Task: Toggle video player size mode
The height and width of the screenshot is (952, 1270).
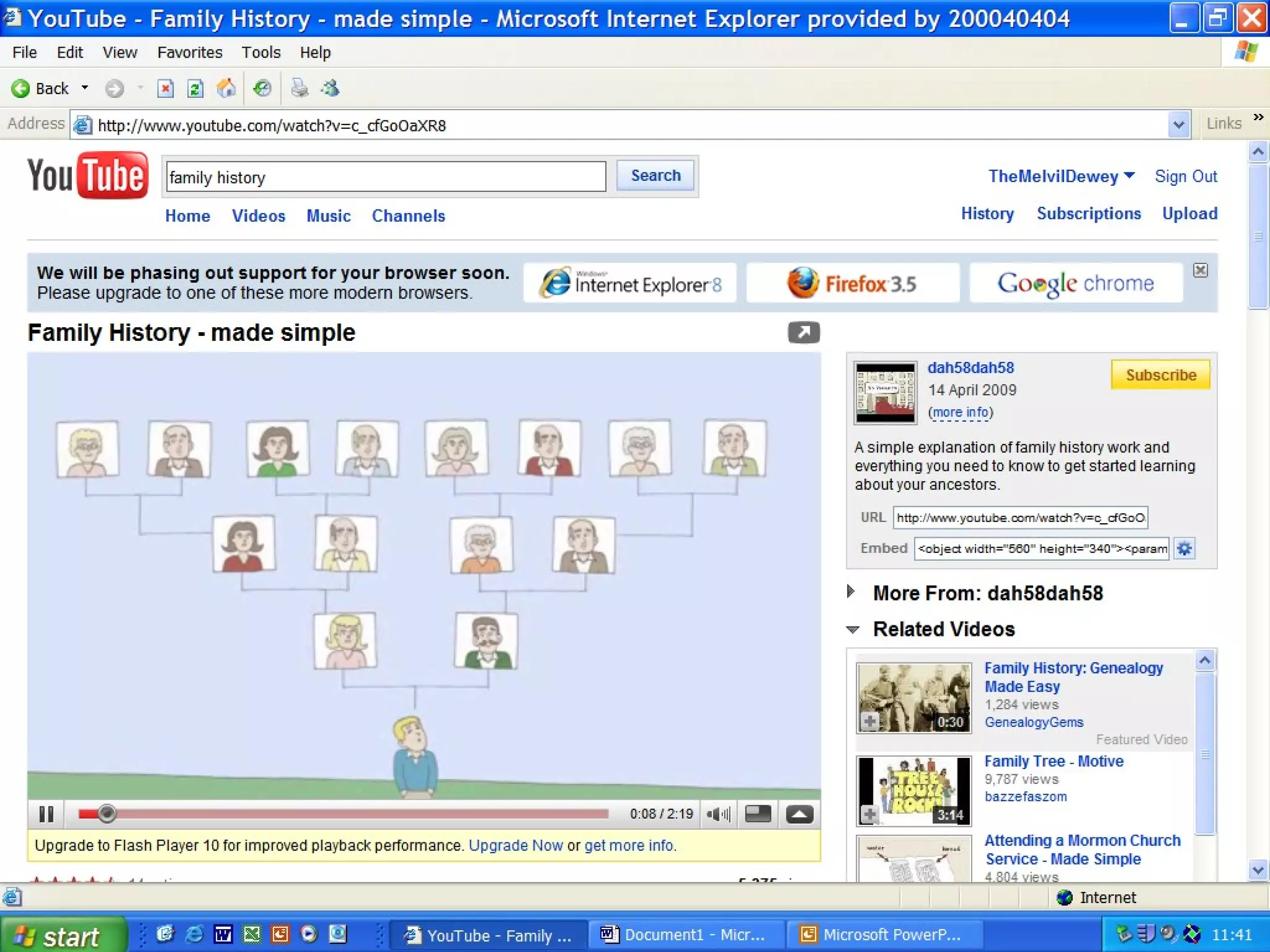Action: (758, 814)
